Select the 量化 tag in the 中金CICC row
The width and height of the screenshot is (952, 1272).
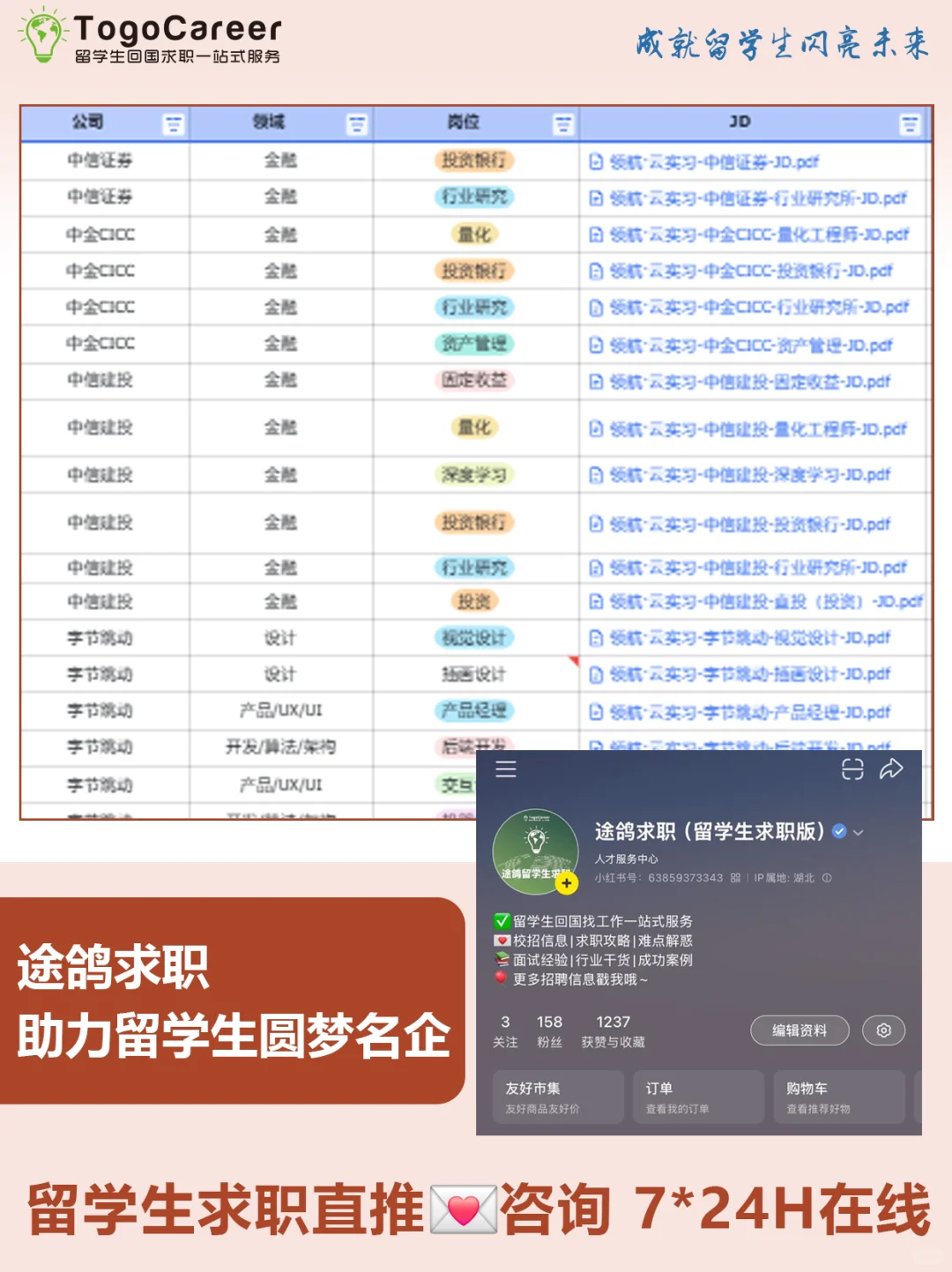click(474, 234)
